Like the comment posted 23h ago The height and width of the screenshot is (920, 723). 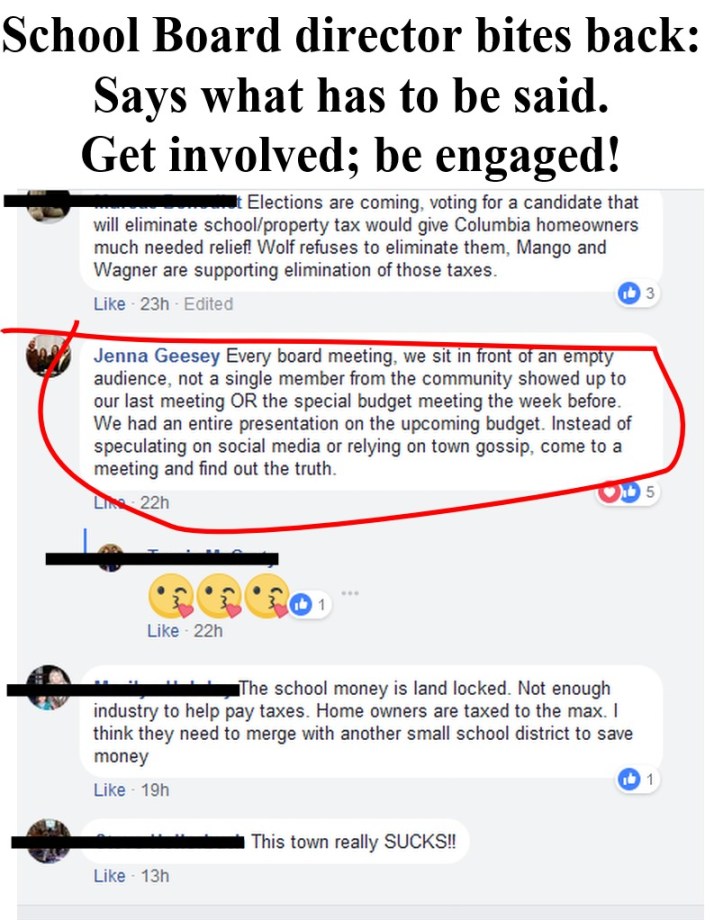110,304
